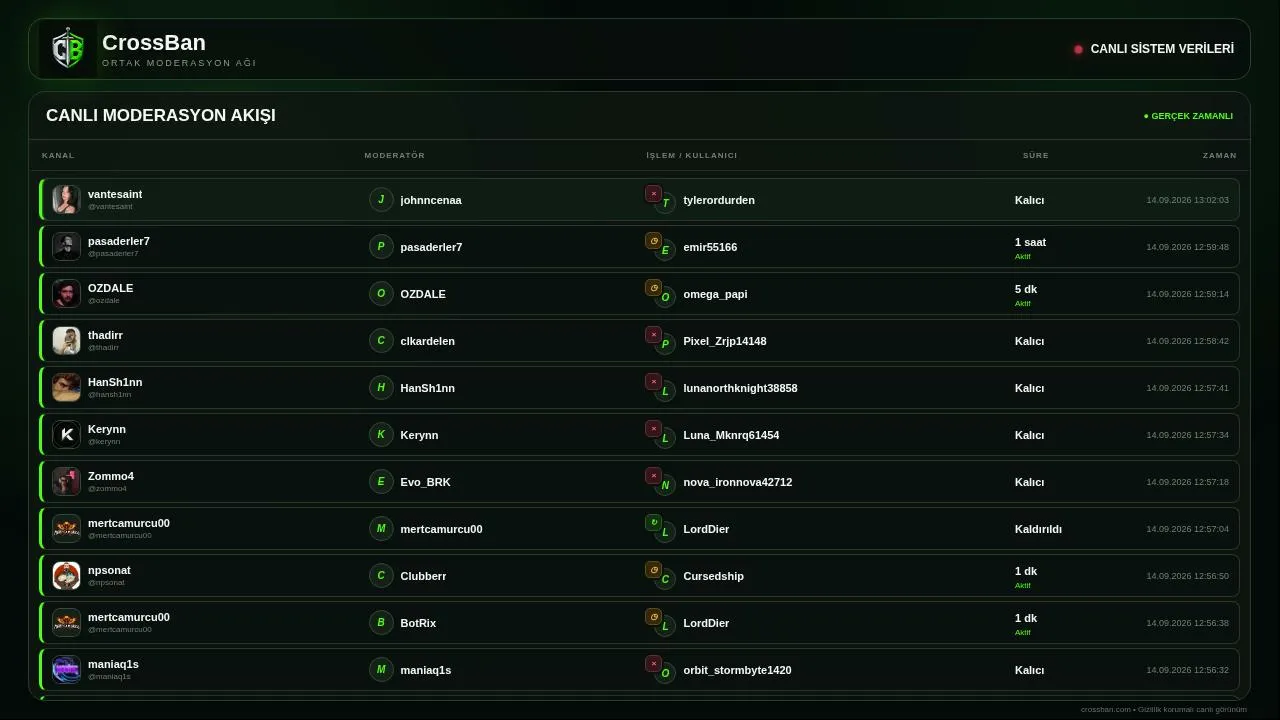Click username omega_papi in the feed
This screenshot has width=1280, height=720.
click(x=715, y=294)
